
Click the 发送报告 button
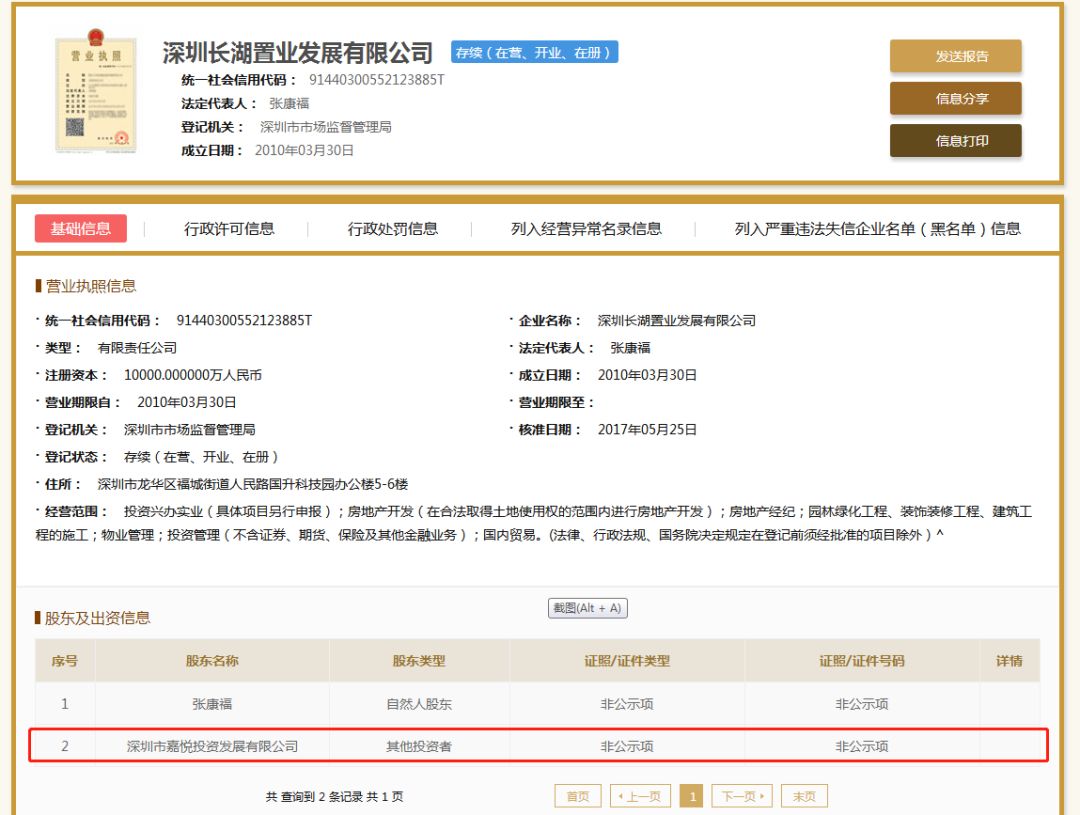pos(954,57)
